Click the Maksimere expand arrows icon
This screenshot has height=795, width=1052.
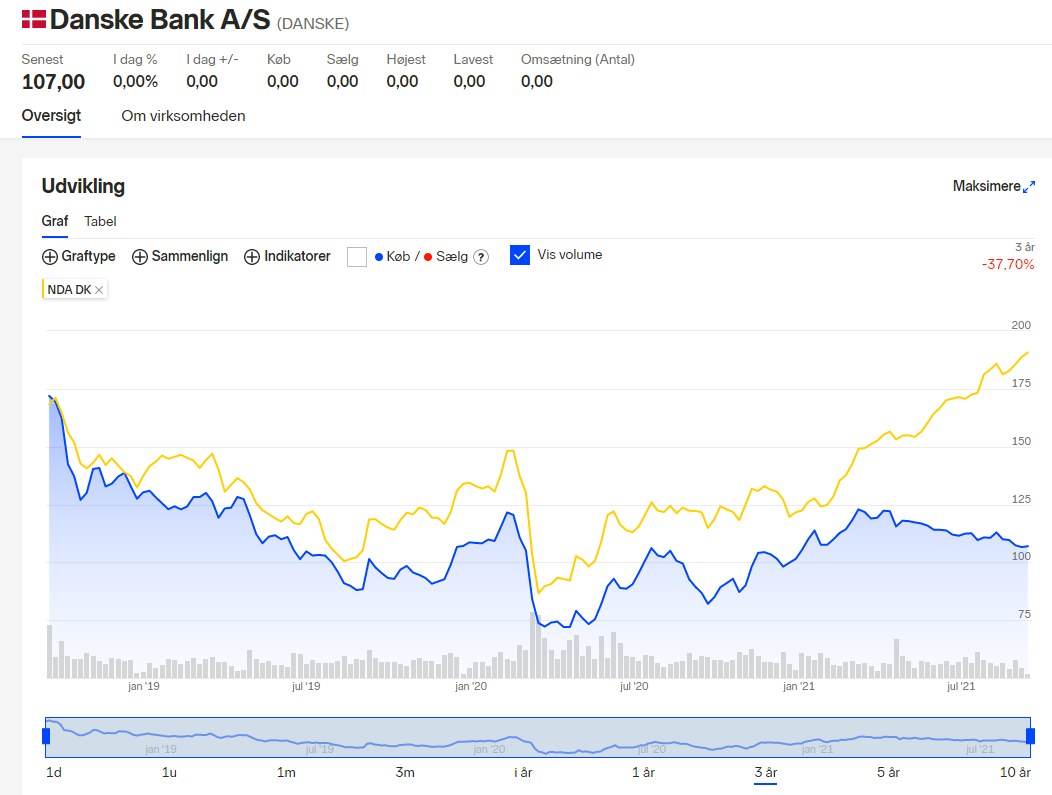(1029, 187)
